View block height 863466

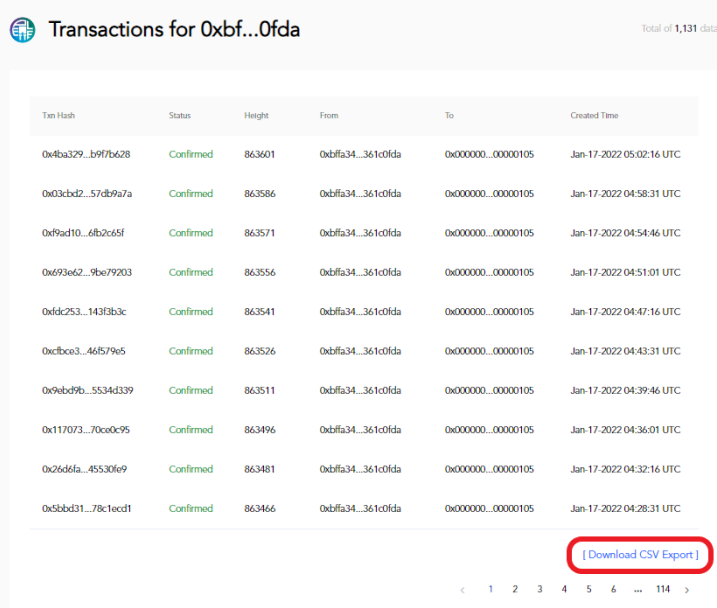[x=259, y=508]
